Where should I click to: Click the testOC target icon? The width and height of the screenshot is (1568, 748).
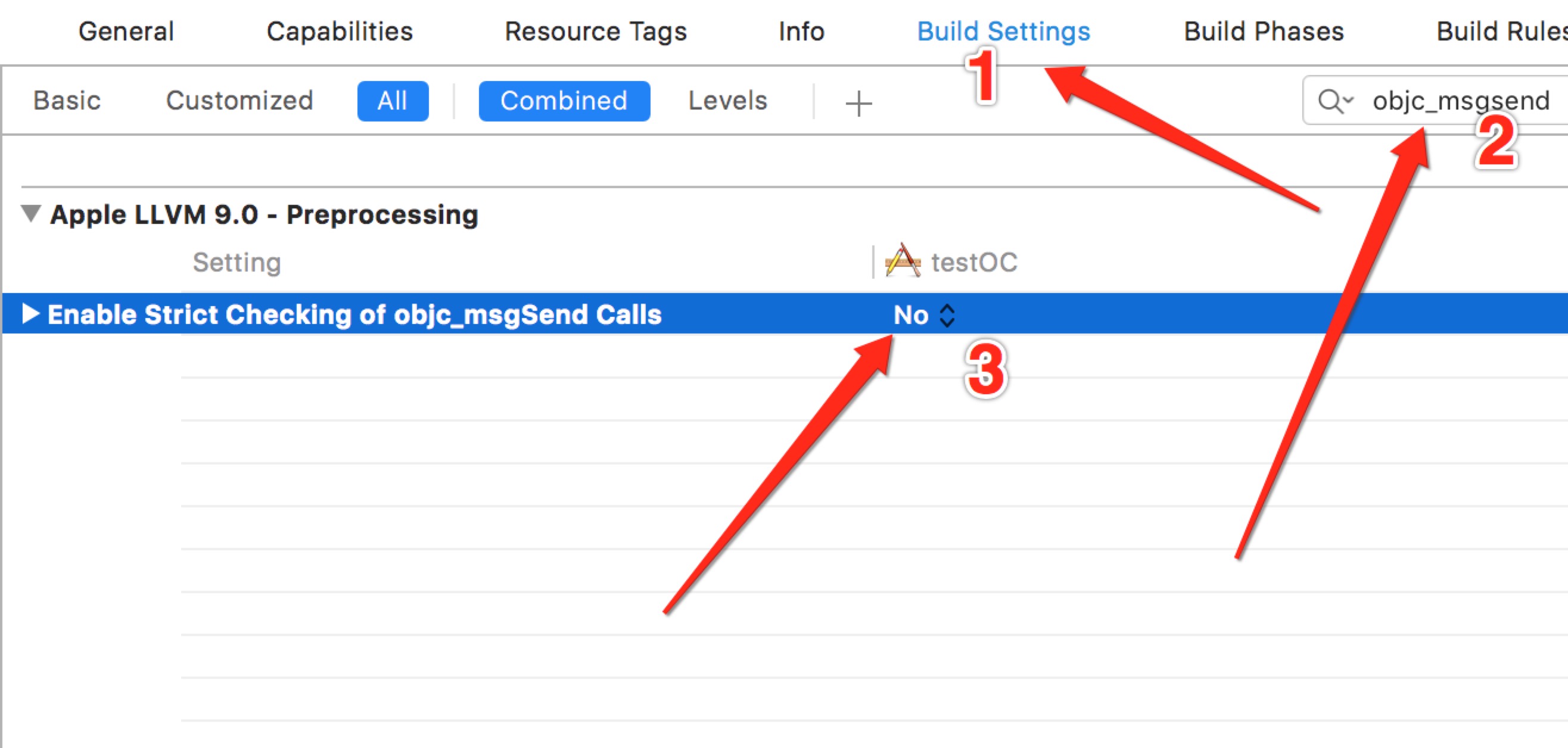[902, 260]
